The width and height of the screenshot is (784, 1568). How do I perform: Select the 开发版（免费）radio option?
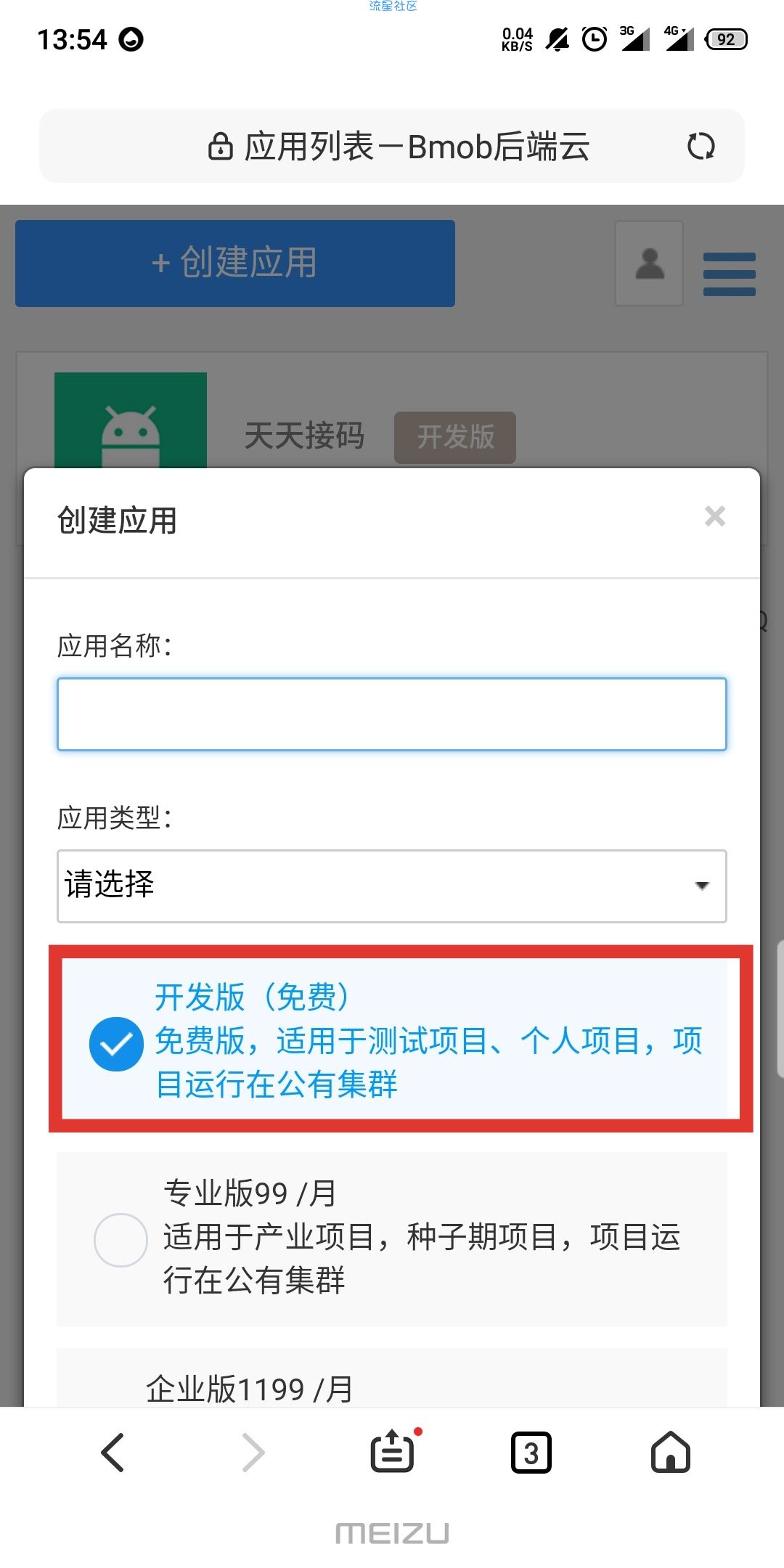coord(116,1044)
